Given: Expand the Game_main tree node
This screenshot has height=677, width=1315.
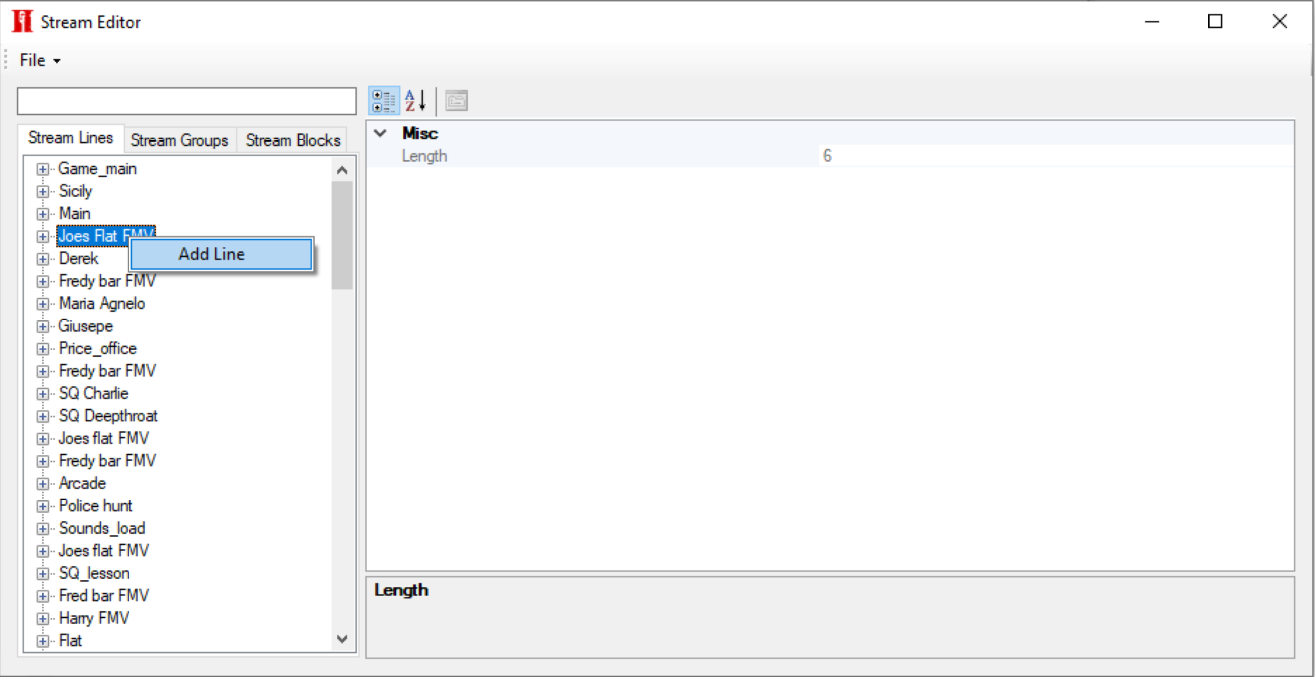Looking at the screenshot, I should (x=43, y=169).
